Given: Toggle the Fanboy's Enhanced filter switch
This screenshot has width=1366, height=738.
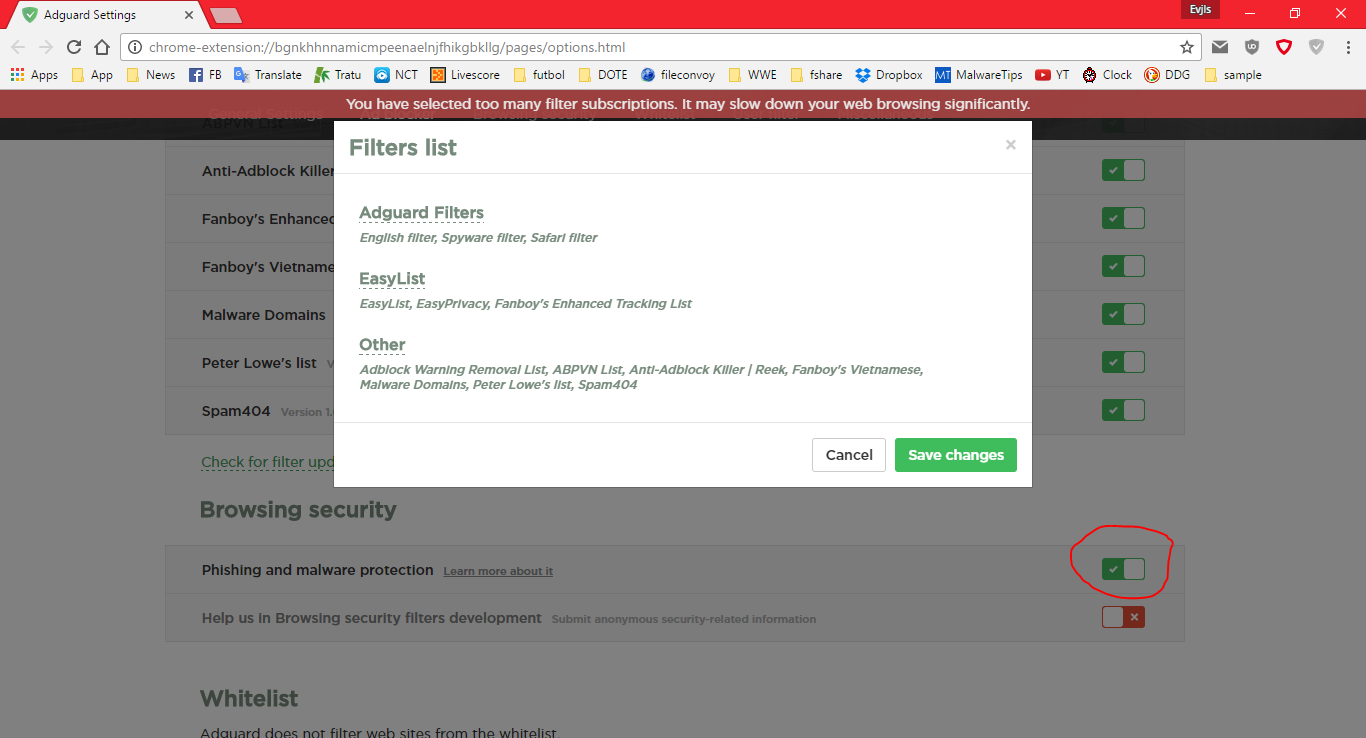Looking at the screenshot, I should [1123, 218].
